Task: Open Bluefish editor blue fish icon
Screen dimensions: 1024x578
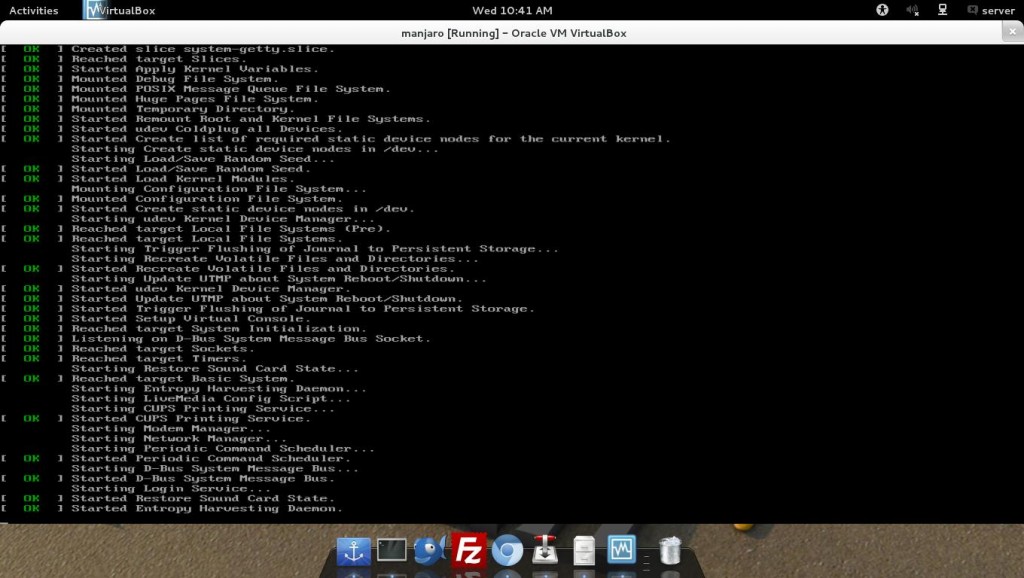Action: pos(430,550)
